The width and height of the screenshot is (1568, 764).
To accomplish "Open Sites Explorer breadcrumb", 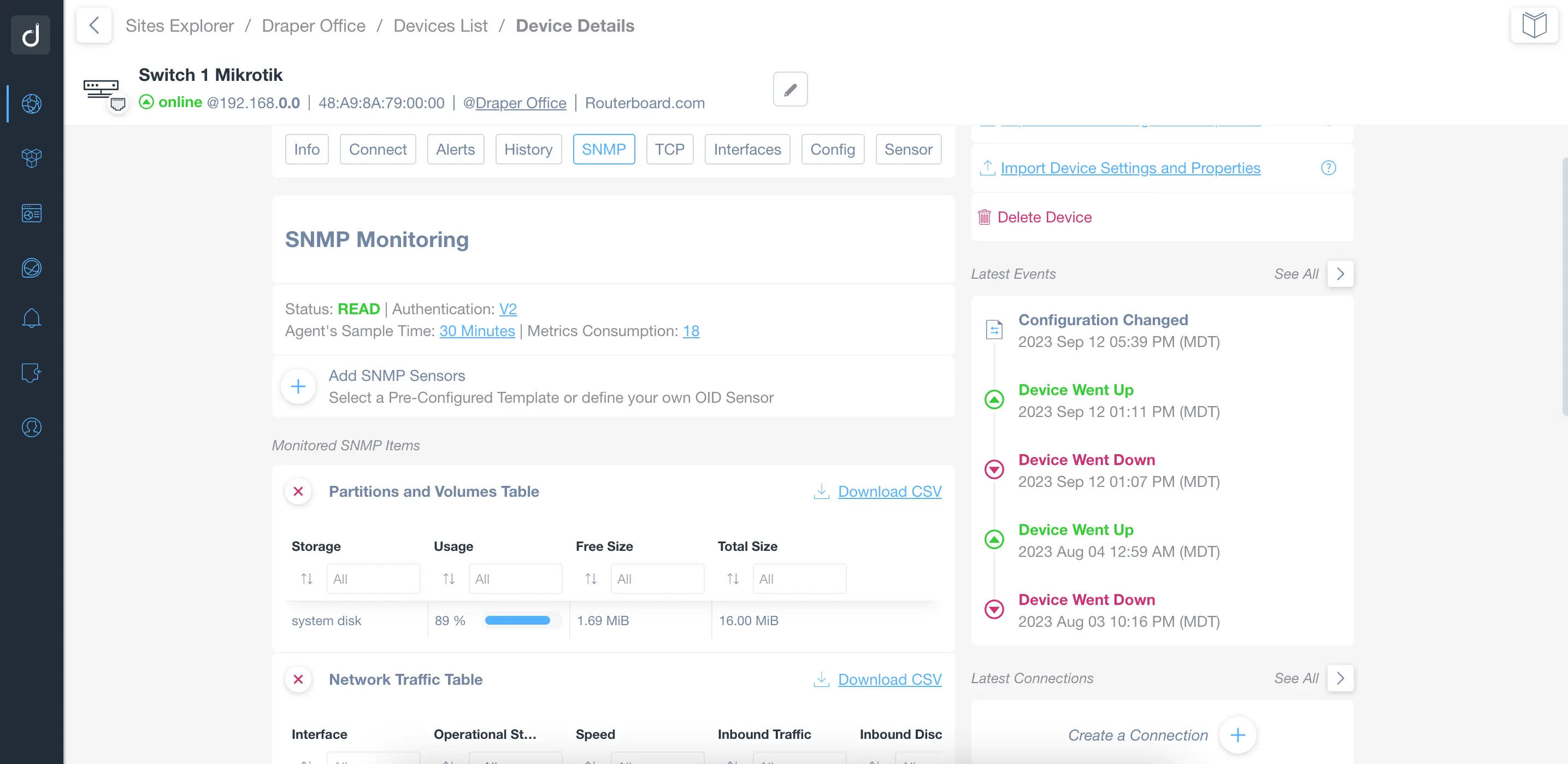I will 180,26.
